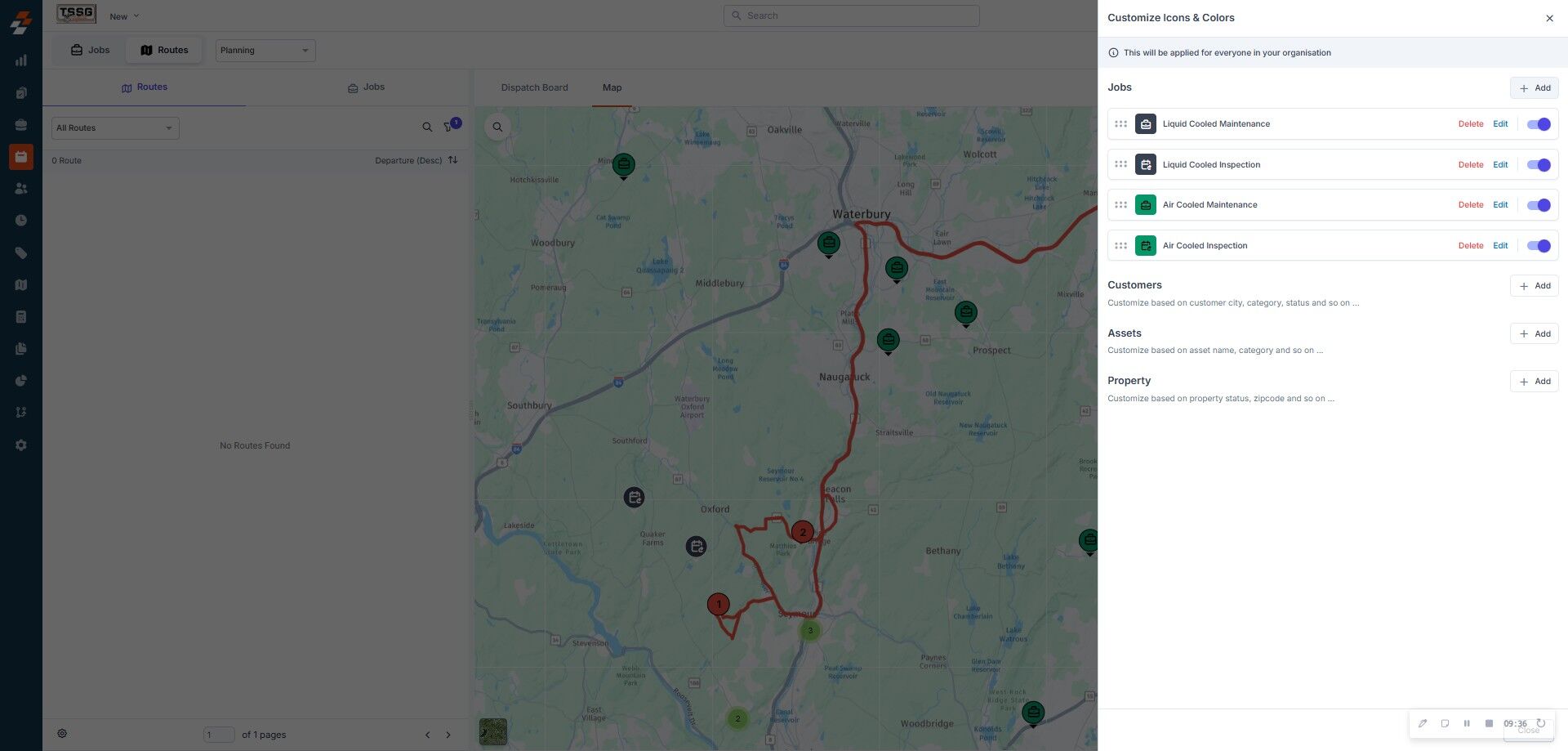Delete the Air Cooled Maintenance rule
Image resolution: width=1568 pixels, height=751 pixels.
(1471, 205)
